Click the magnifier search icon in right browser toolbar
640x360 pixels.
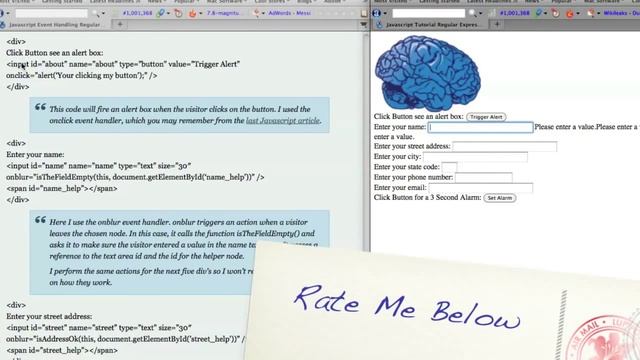tap(472, 13)
